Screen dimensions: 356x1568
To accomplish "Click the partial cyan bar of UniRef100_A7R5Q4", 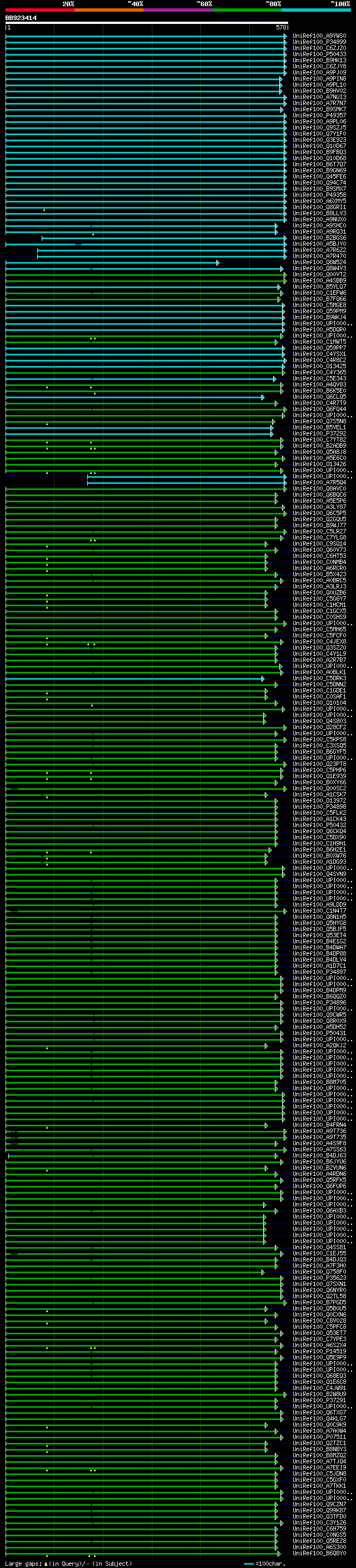I will [186, 483].
